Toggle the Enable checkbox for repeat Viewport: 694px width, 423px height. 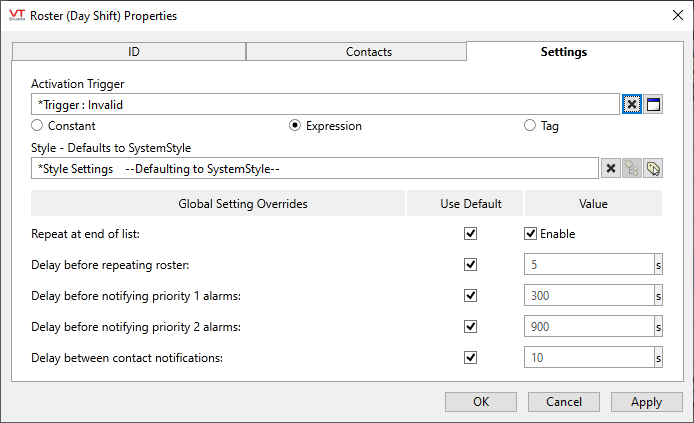pyautogui.click(x=531, y=234)
